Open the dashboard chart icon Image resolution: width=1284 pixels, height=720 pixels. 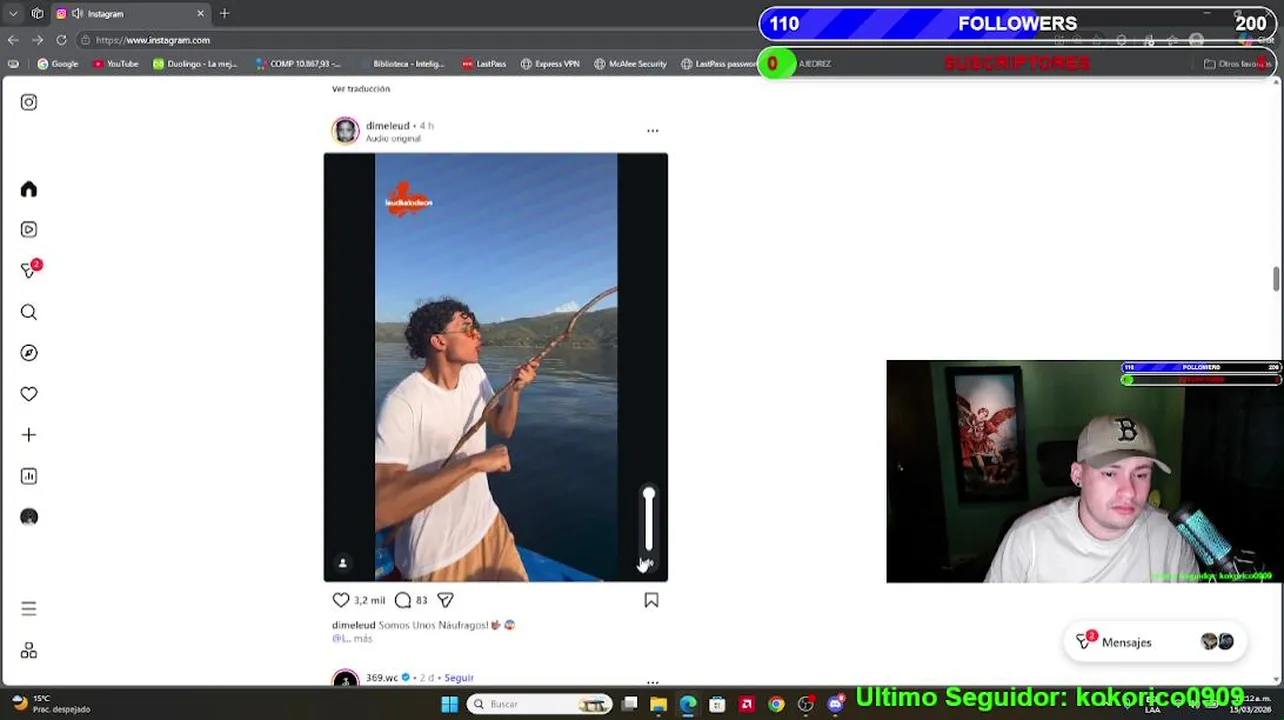(29, 476)
